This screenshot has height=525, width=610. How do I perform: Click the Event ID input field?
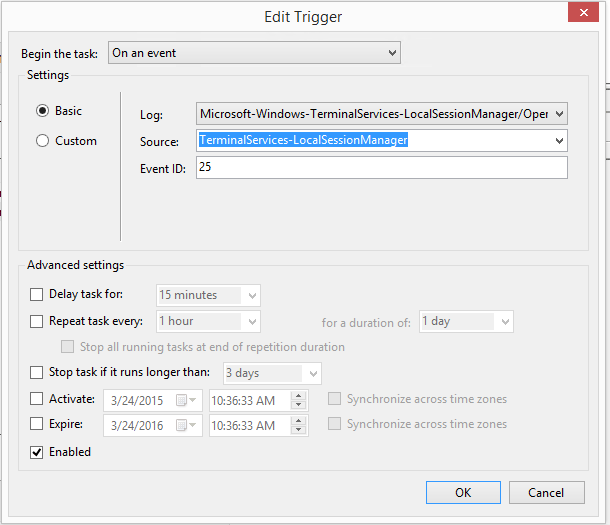point(381,167)
